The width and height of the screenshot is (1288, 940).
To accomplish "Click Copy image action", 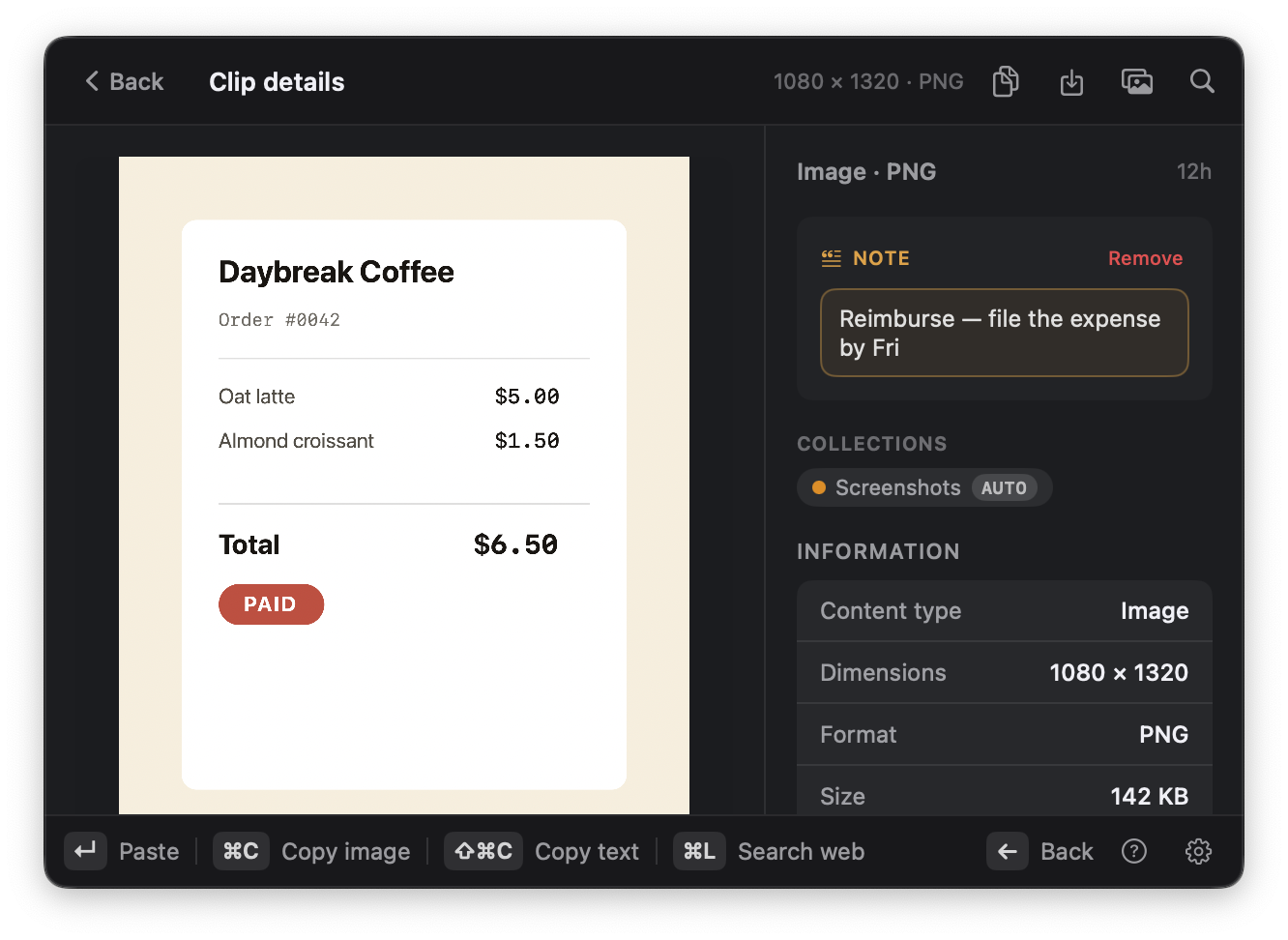I will tap(345, 851).
